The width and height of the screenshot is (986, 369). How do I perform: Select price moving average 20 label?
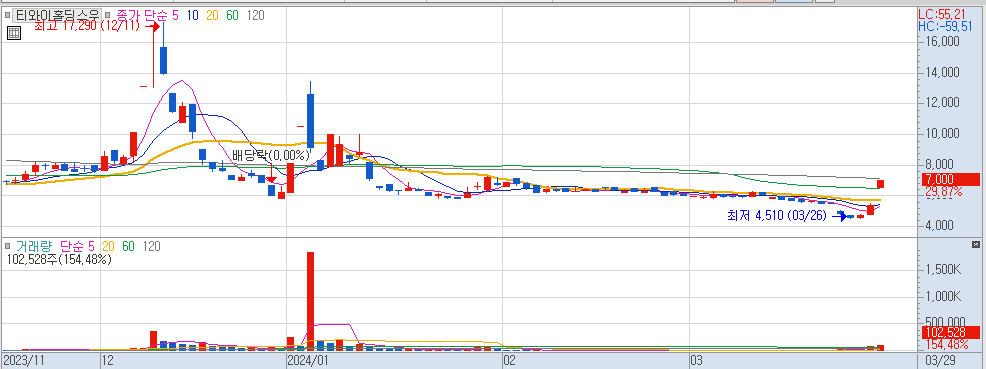(213, 15)
